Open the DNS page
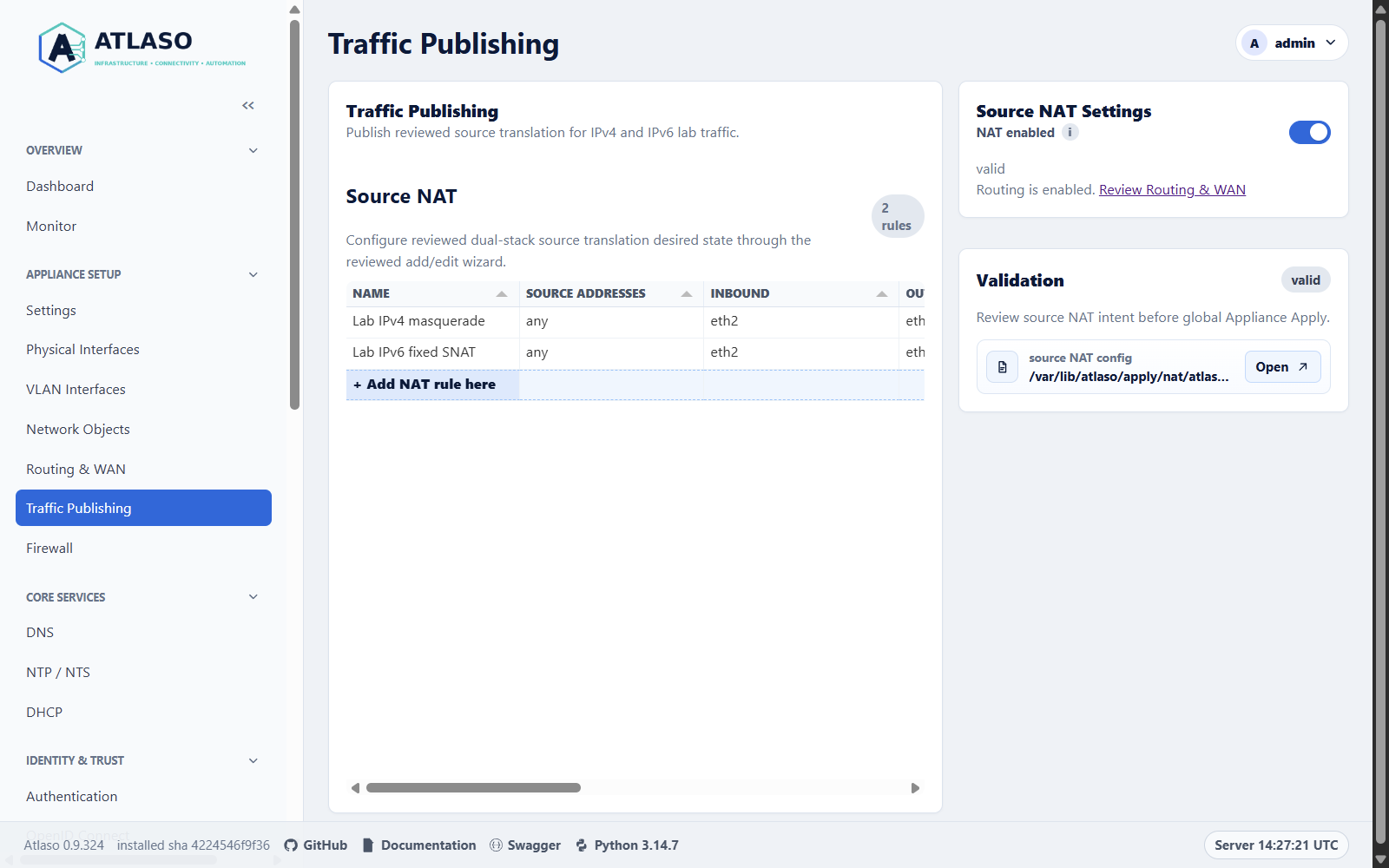Viewport: 1389px width, 868px height. point(143,633)
